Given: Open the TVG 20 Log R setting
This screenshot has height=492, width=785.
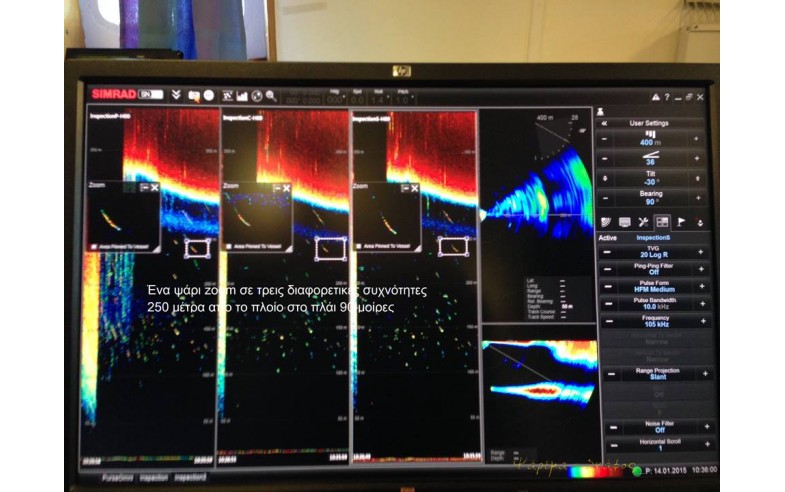Looking at the screenshot, I should click(654, 252).
